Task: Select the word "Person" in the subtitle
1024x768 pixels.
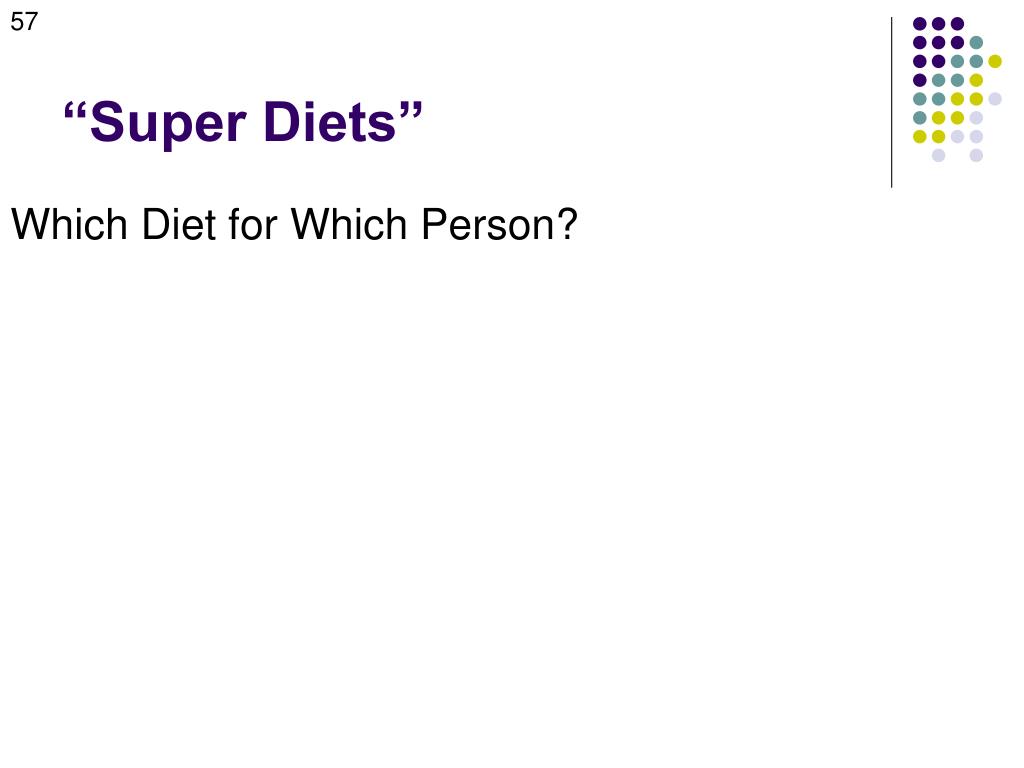Action: pyautogui.click(x=485, y=225)
